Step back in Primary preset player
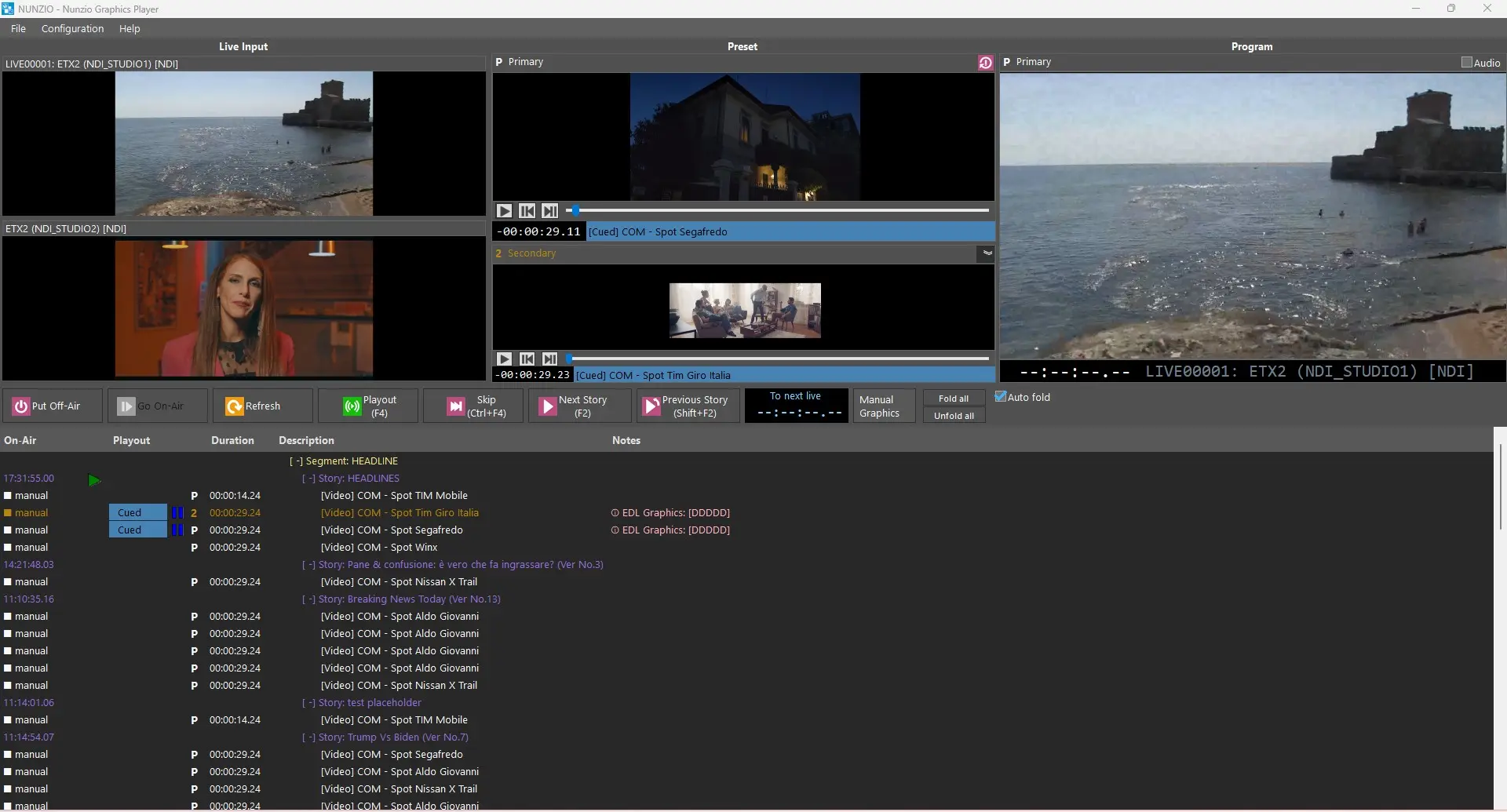Viewport: 1507px width, 812px height. click(x=527, y=211)
